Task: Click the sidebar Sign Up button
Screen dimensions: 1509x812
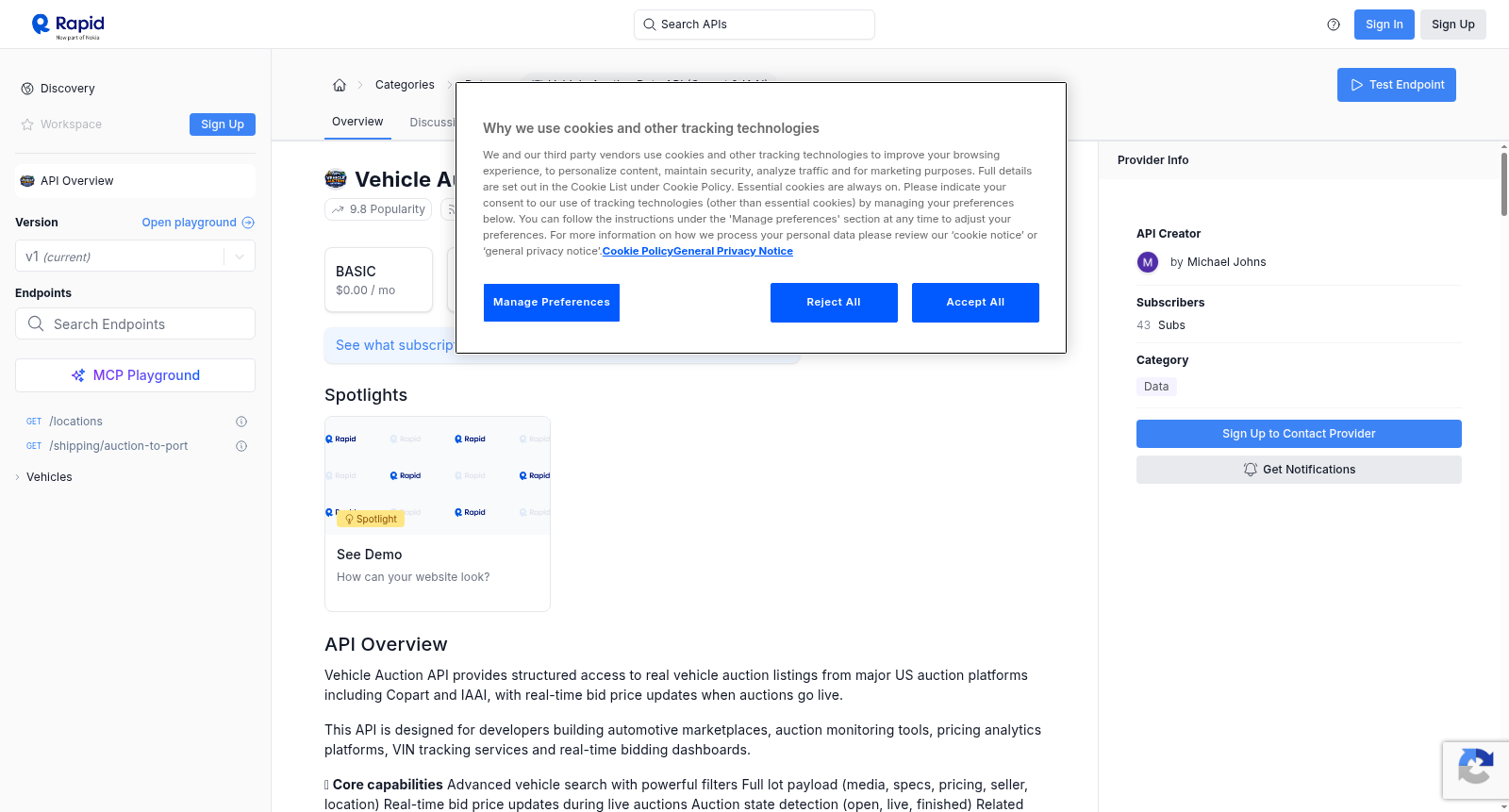Action: click(223, 124)
